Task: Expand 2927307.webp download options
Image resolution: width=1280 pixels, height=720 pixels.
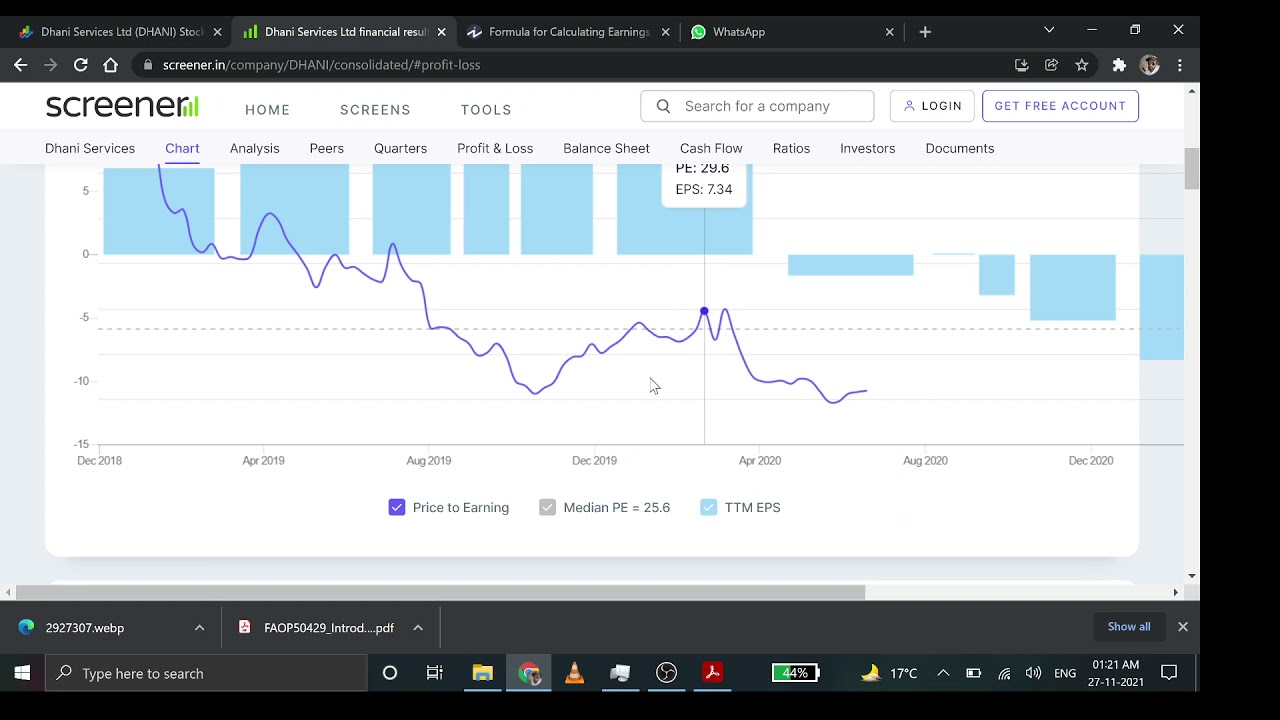Action: click(199, 628)
